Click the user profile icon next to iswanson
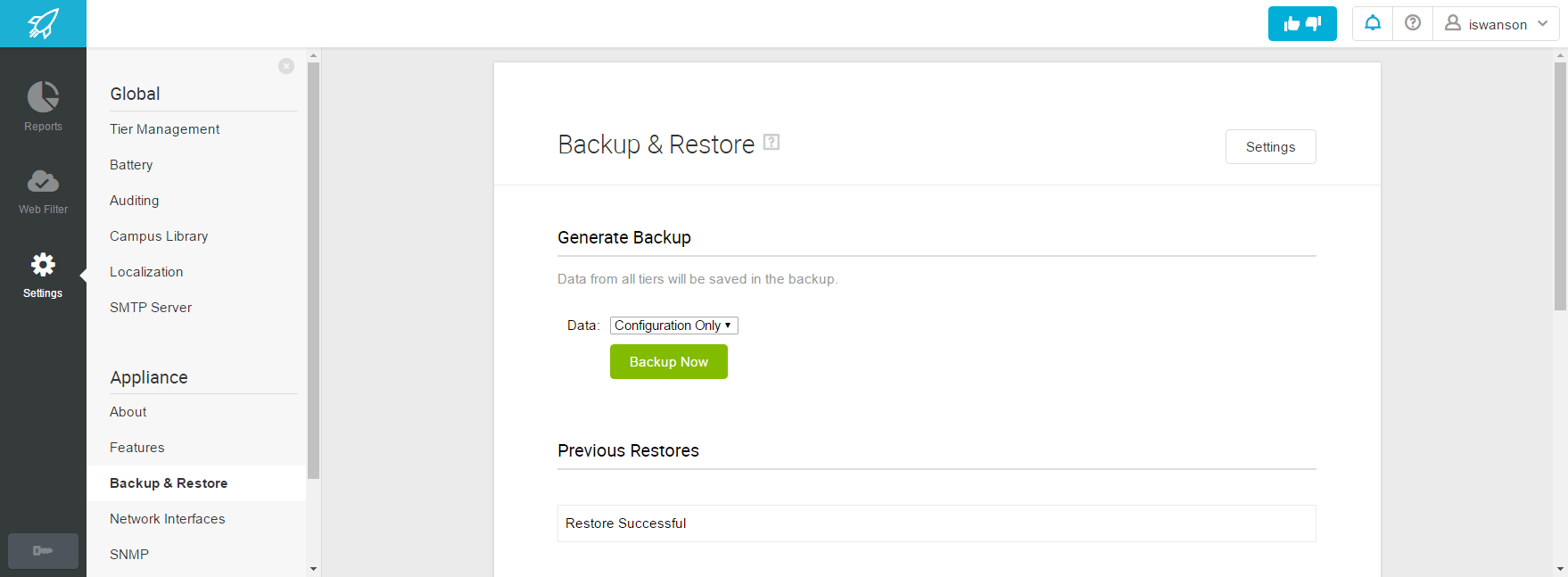This screenshot has height=577, width=1568. (1452, 24)
